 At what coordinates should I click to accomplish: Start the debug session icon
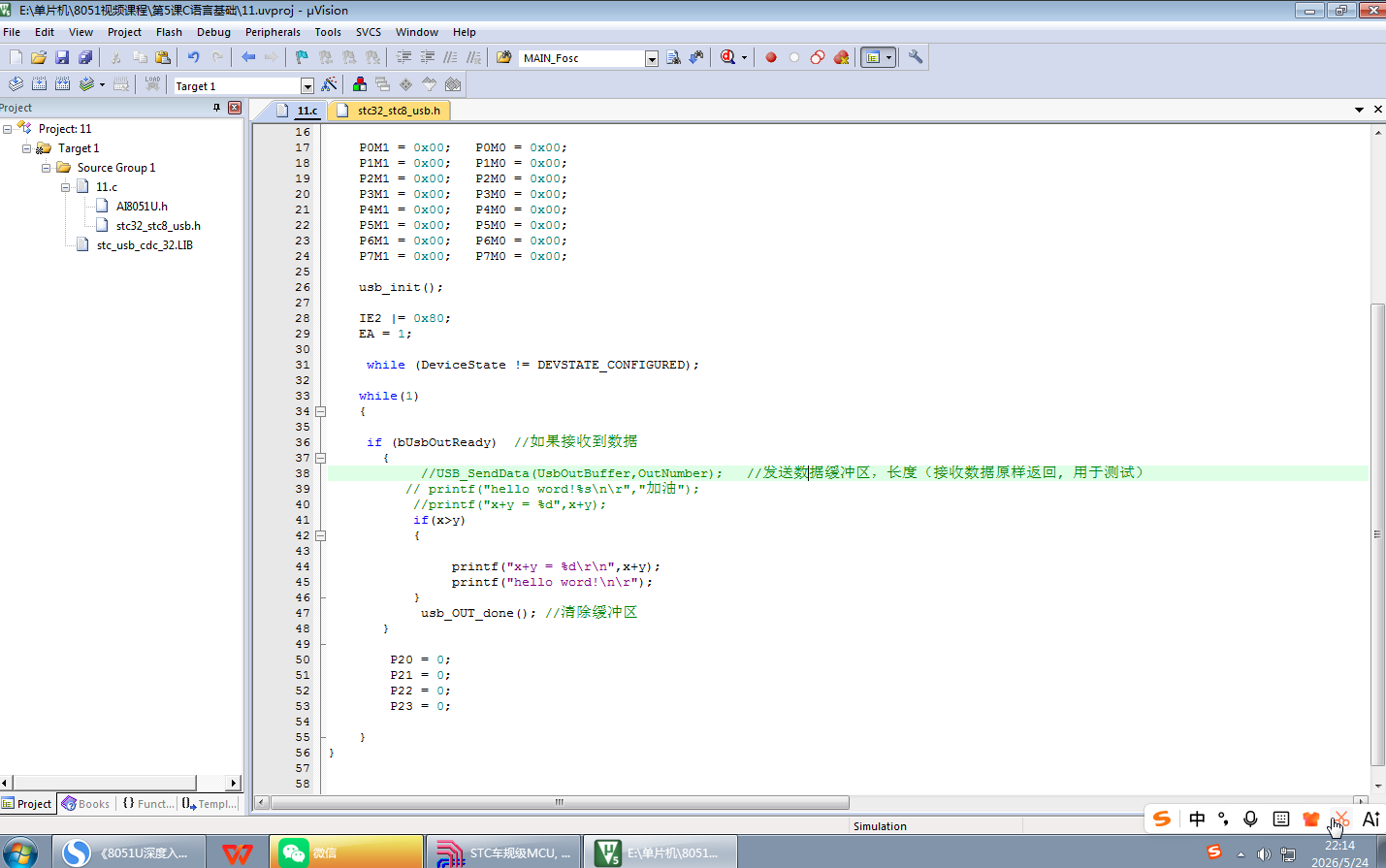(x=728, y=57)
